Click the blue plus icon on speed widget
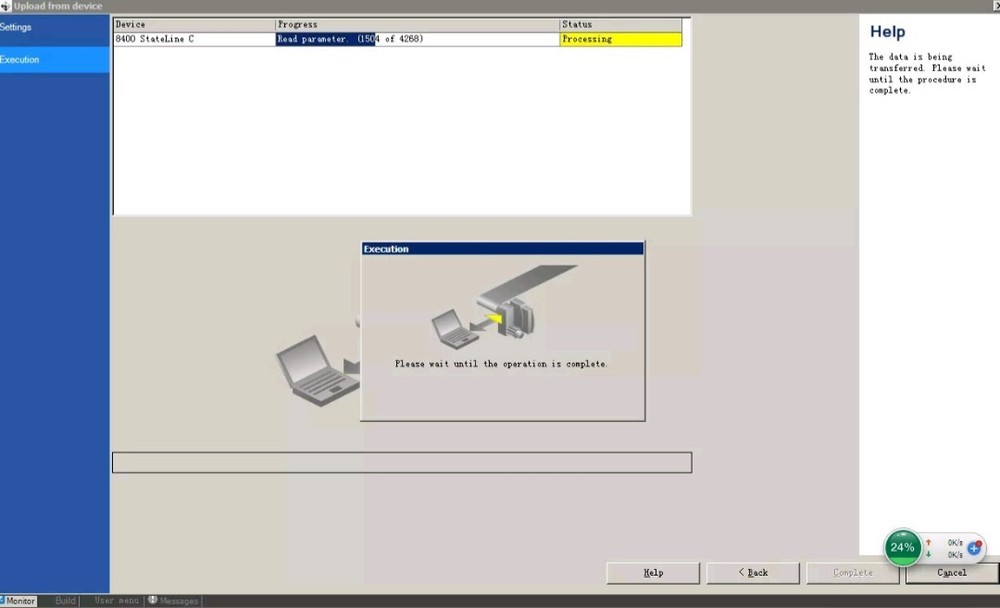 pyautogui.click(x=974, y=548)
